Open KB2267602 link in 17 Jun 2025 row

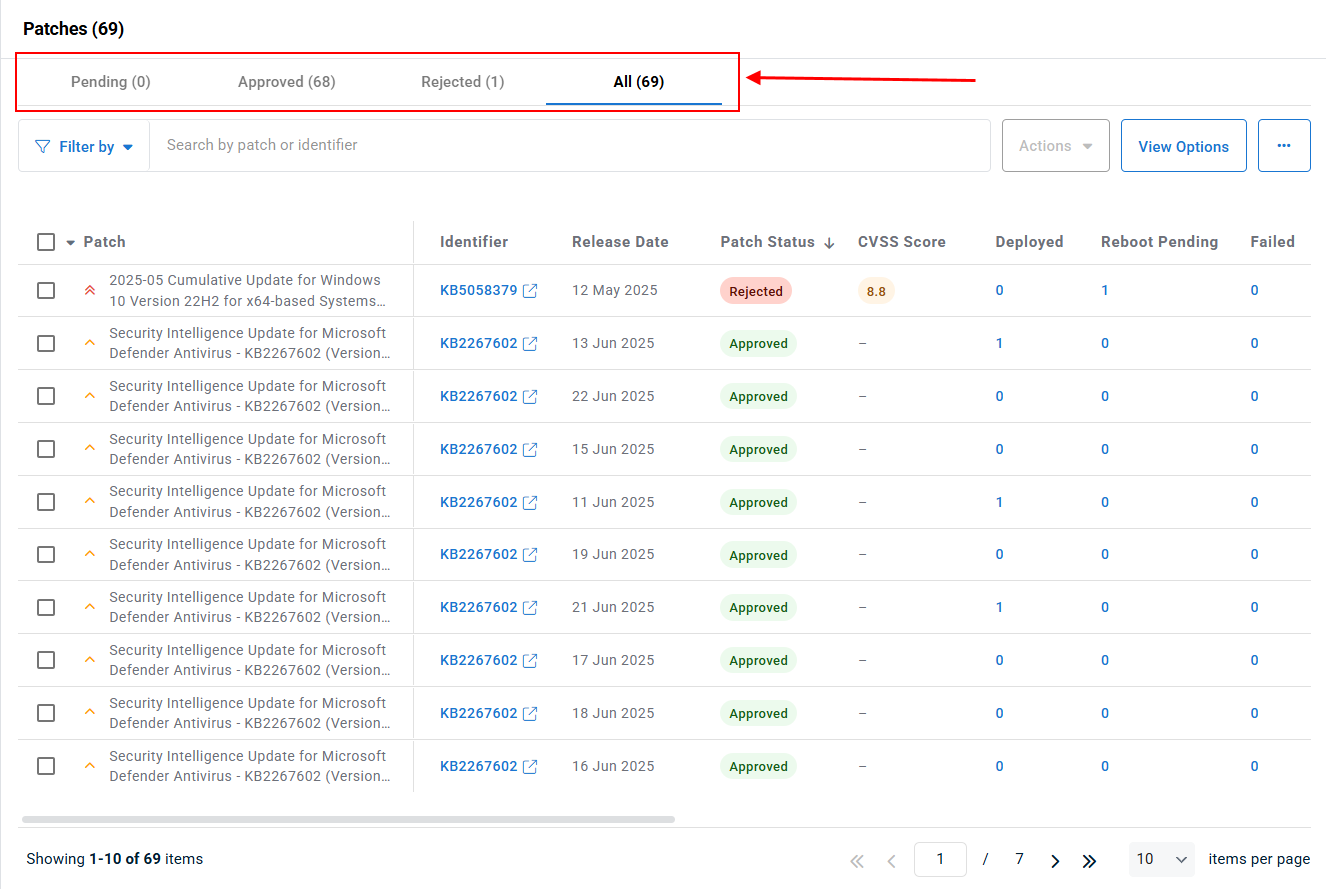tap(479, 660)
